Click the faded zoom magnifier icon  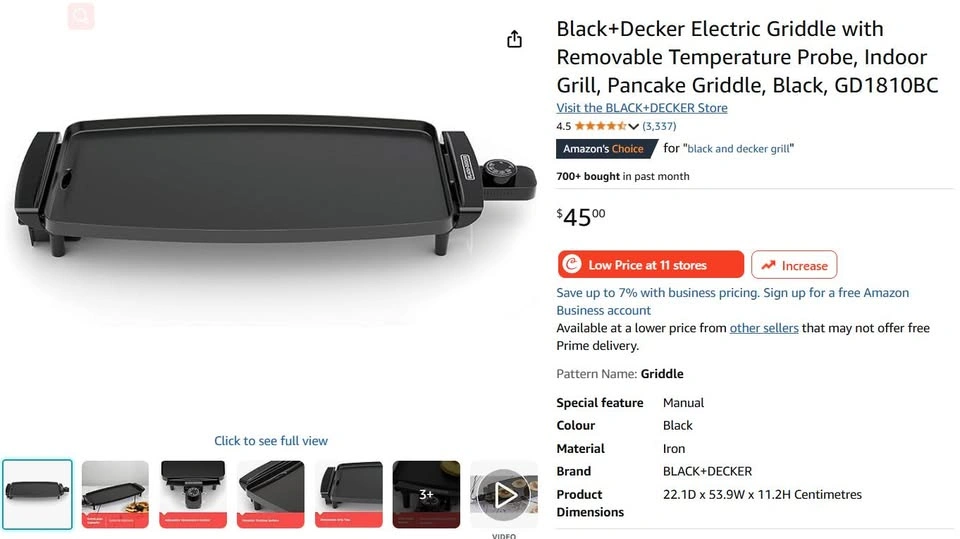[x=81, y=16]
